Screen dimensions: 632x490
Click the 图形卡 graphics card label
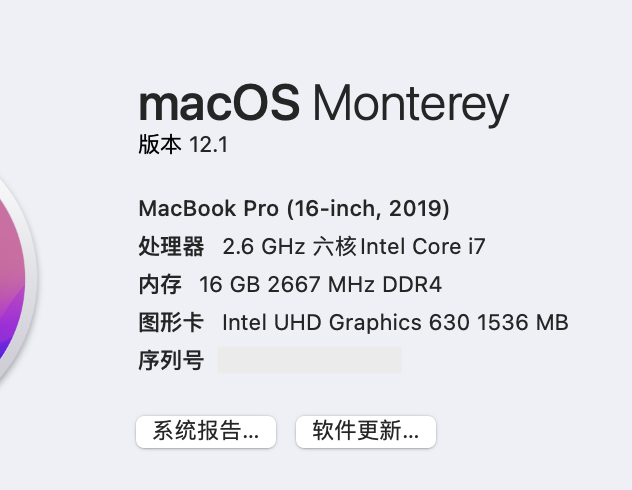click(171, 322)
